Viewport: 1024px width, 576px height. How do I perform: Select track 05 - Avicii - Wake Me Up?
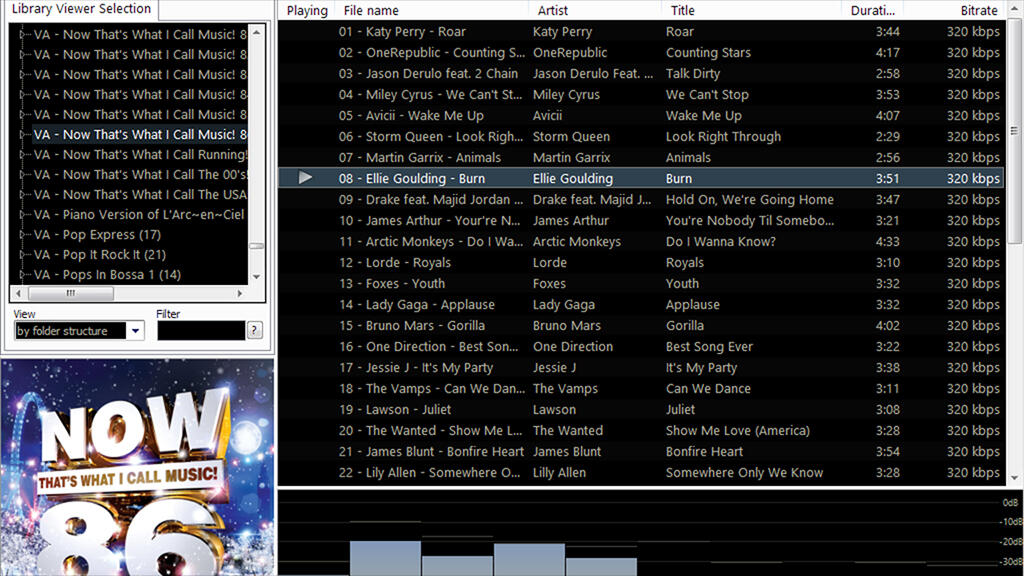click(x=411, y=116)
